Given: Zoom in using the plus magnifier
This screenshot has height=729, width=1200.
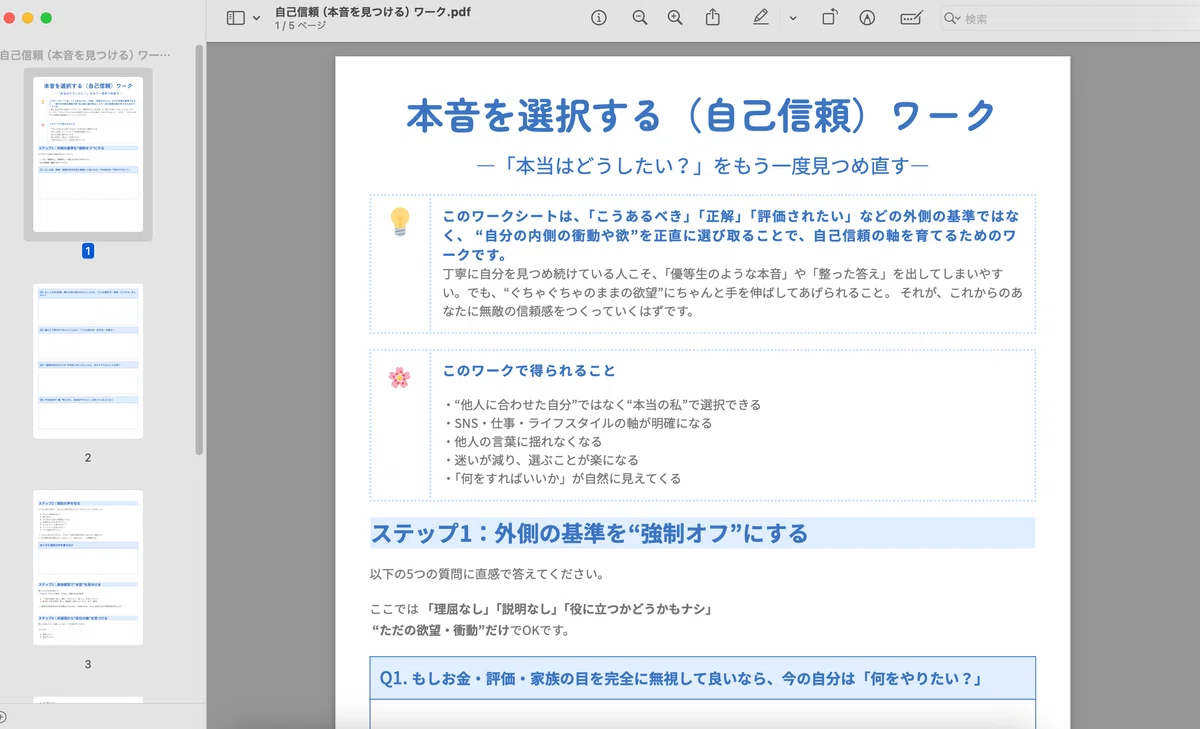Looking at the screenshot, I should click(675, 17).
